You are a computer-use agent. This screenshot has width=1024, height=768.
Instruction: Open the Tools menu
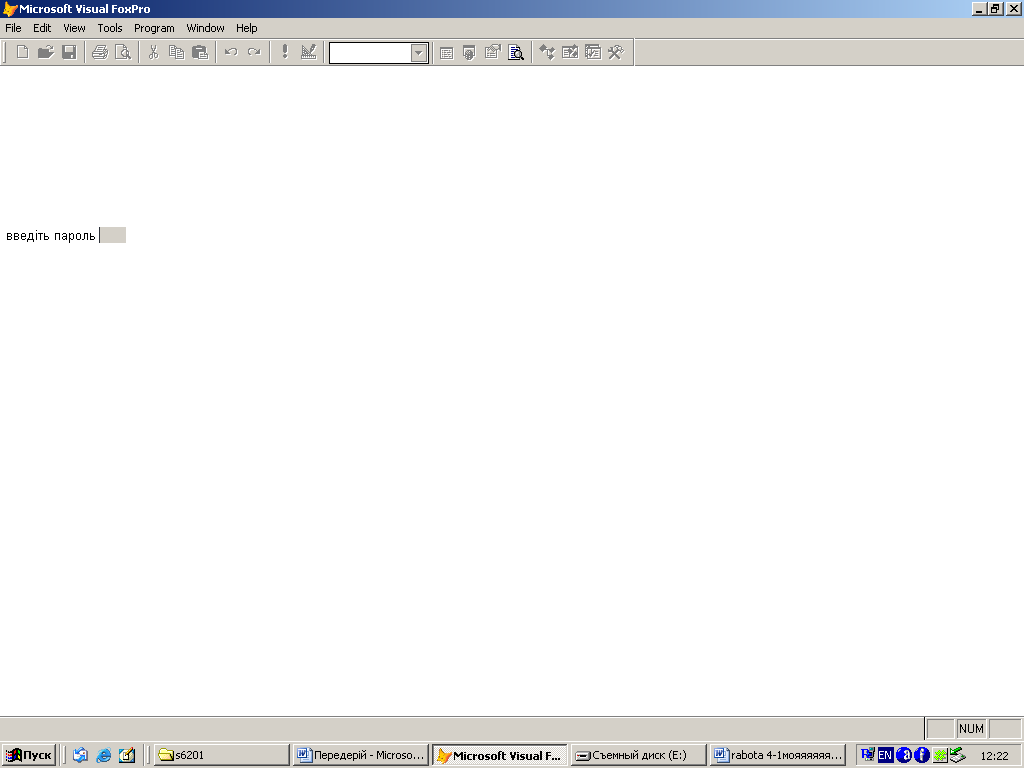pyautogui.click(x=110, y=28)
